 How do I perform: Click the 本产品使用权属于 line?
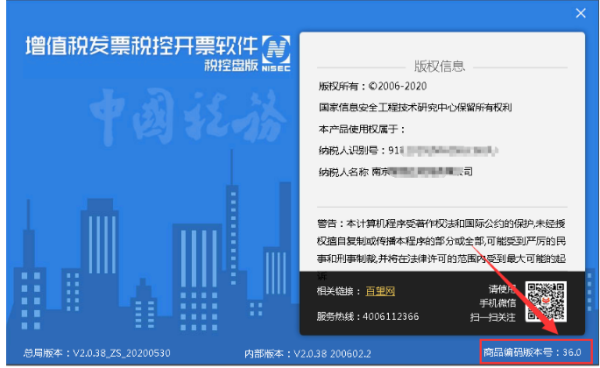tap(362, 129)
